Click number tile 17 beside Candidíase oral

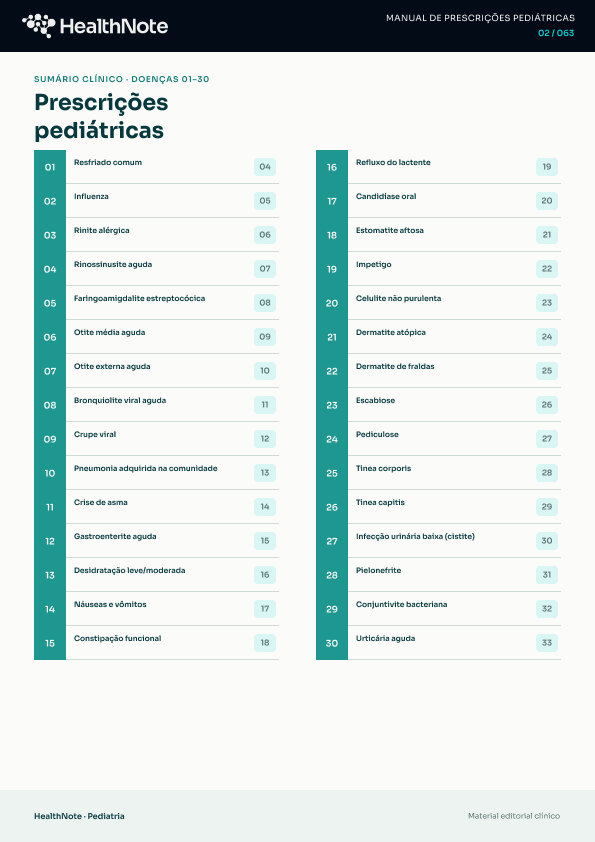tap(332, 201)
